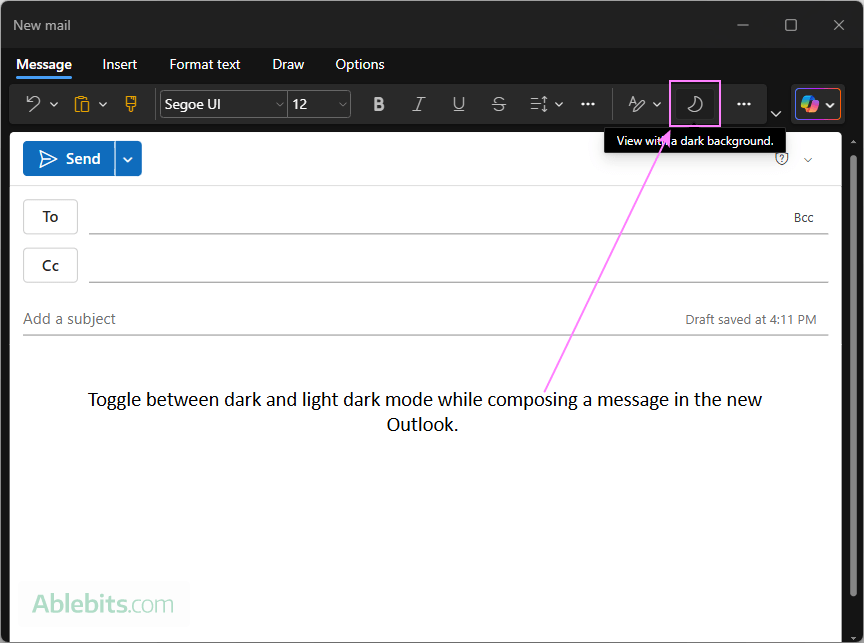Click the Send button
Viewport: 864px width, 643px height.
69,159
